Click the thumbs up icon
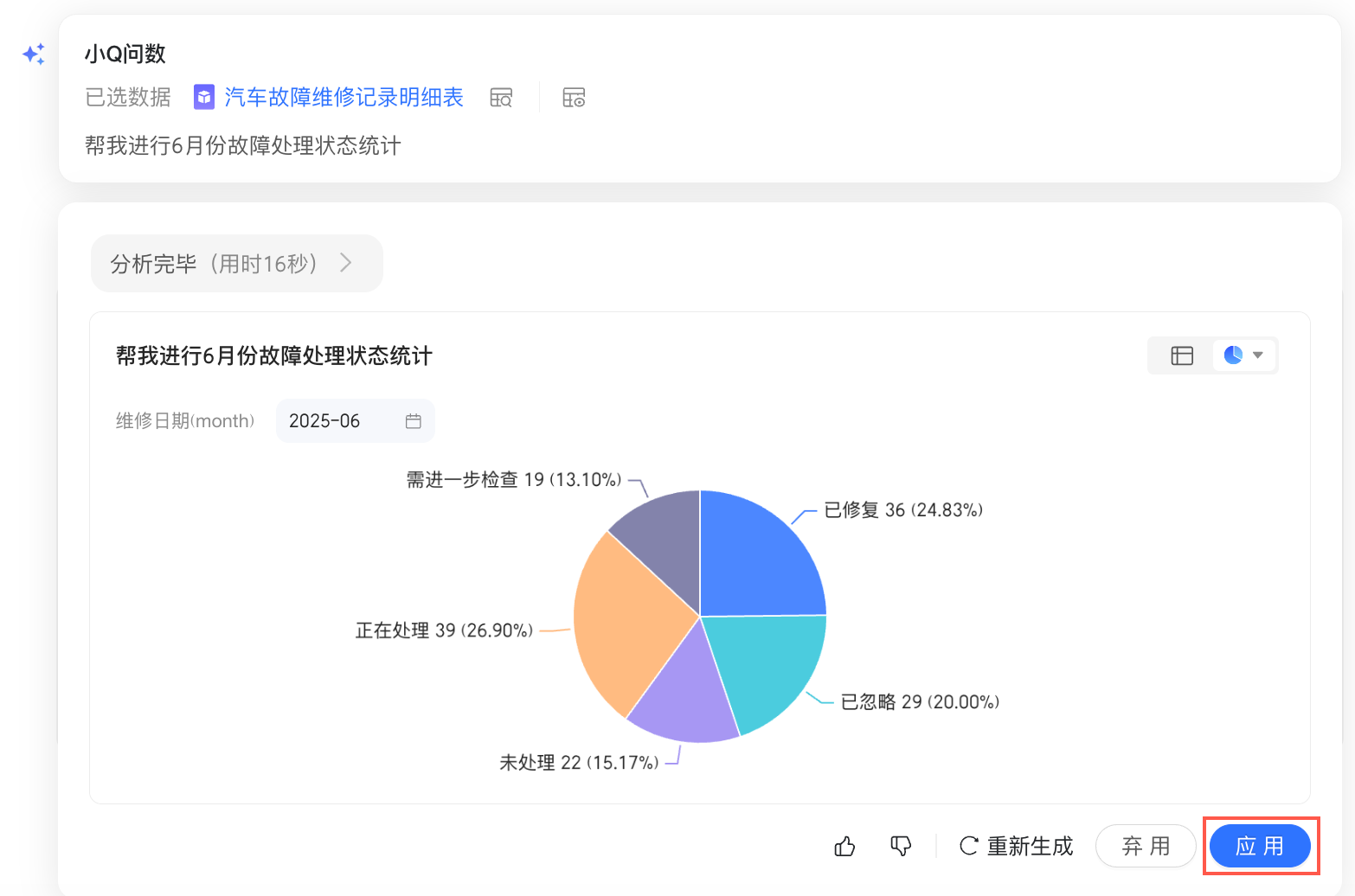The height and width of the screenshot is (896, 1355). coord(844,846)
